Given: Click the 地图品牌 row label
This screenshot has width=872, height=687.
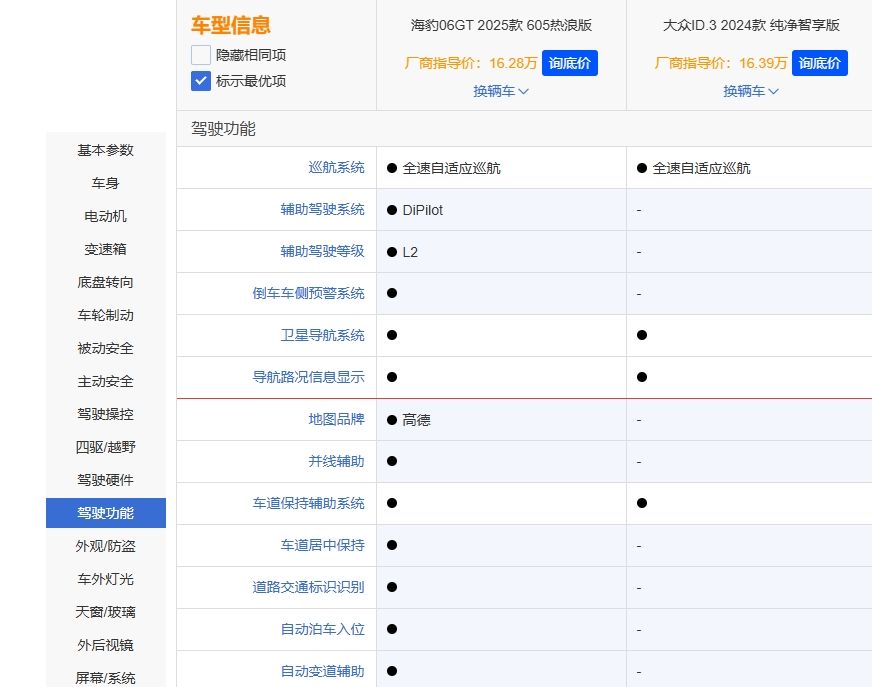Looking at the screenshot, I should tap(337, 419).
